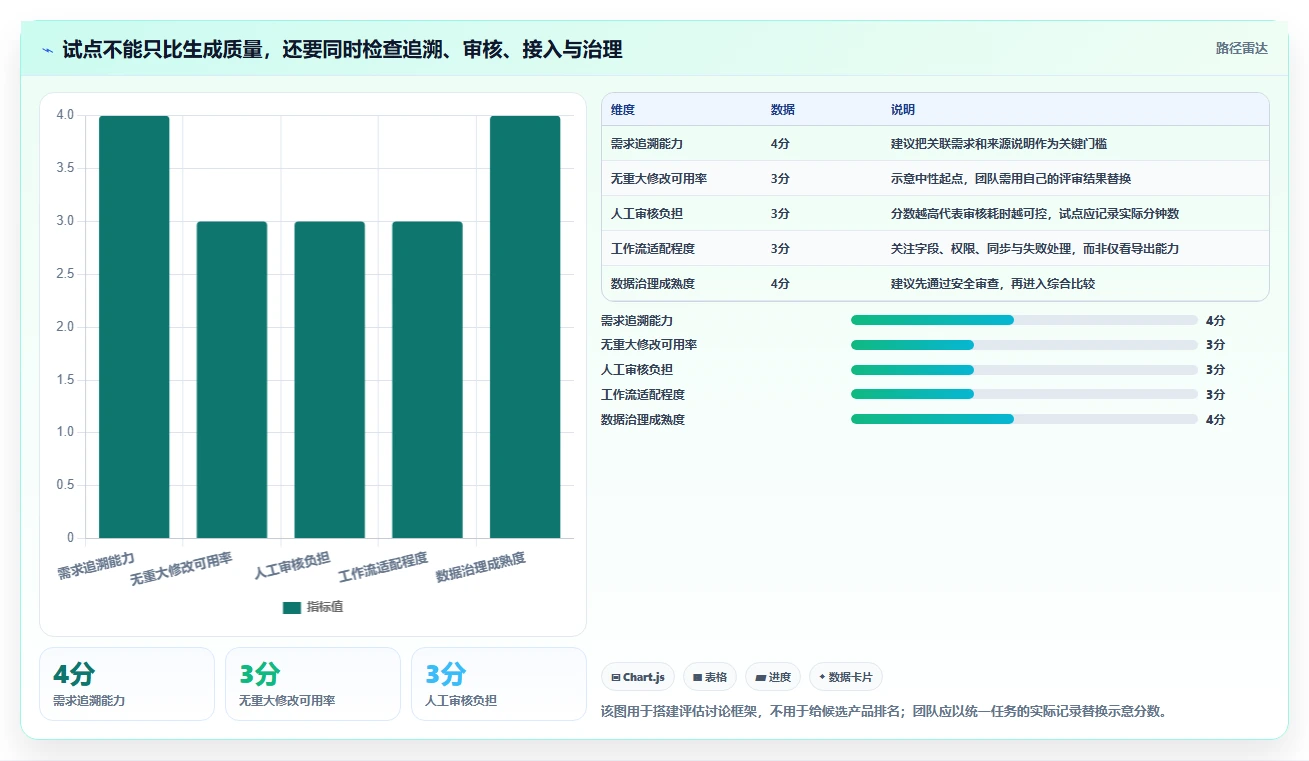This screenshot has height=761, width=1309.
Task: Click the 人工审核负担 label left of its progress bar
Action: [x=637, y=370]
